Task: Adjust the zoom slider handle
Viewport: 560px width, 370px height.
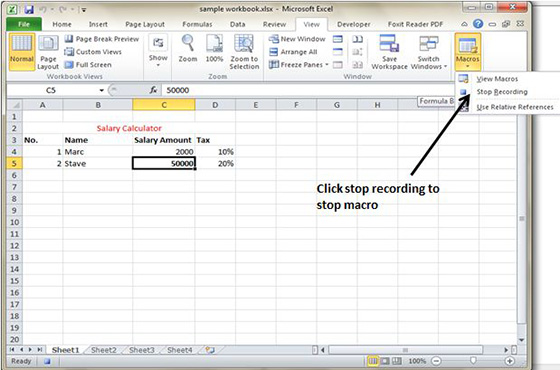Action: click(473, 361)
